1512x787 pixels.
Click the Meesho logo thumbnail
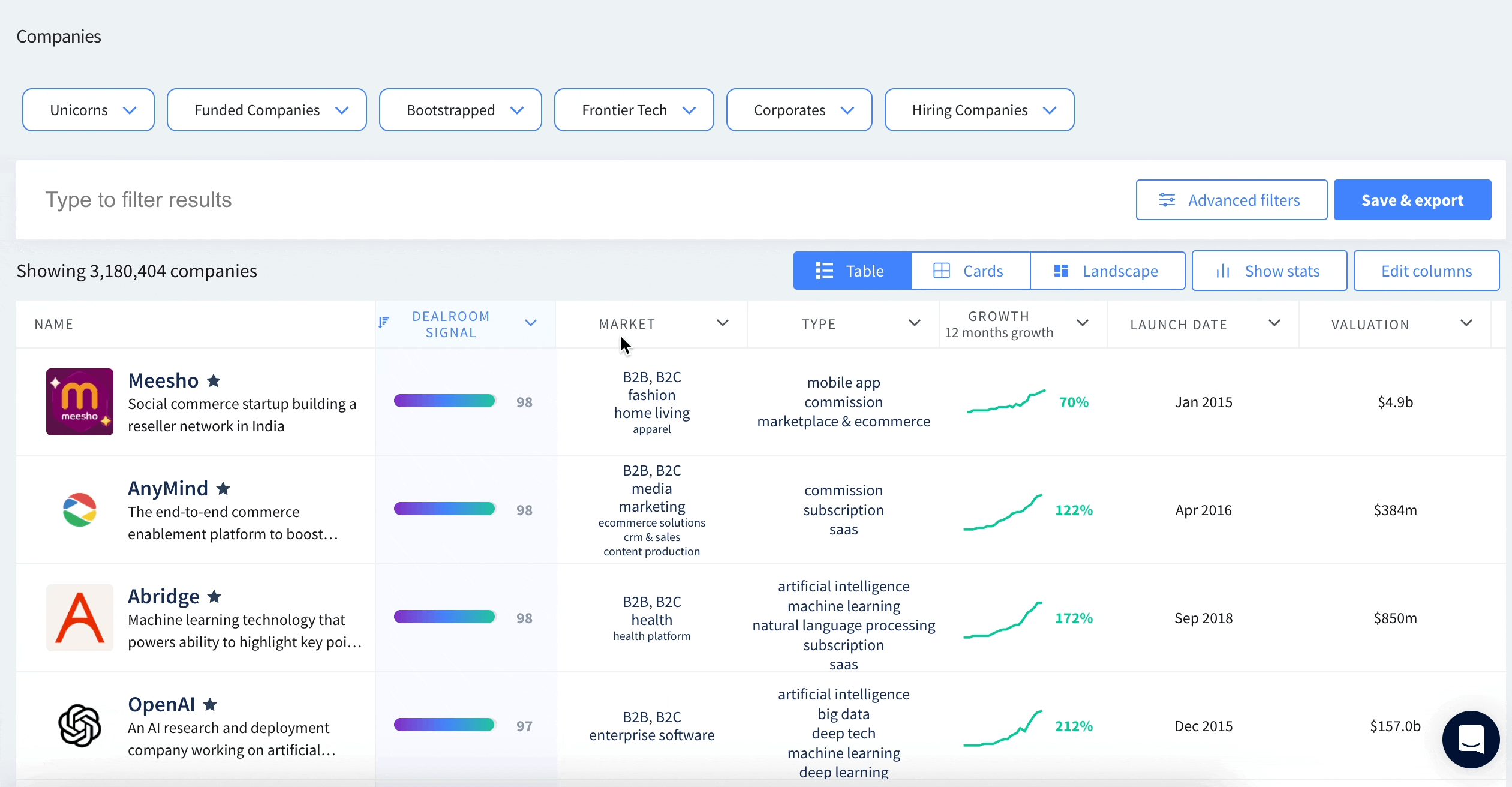pyautogui.click(x=80, y=402)
